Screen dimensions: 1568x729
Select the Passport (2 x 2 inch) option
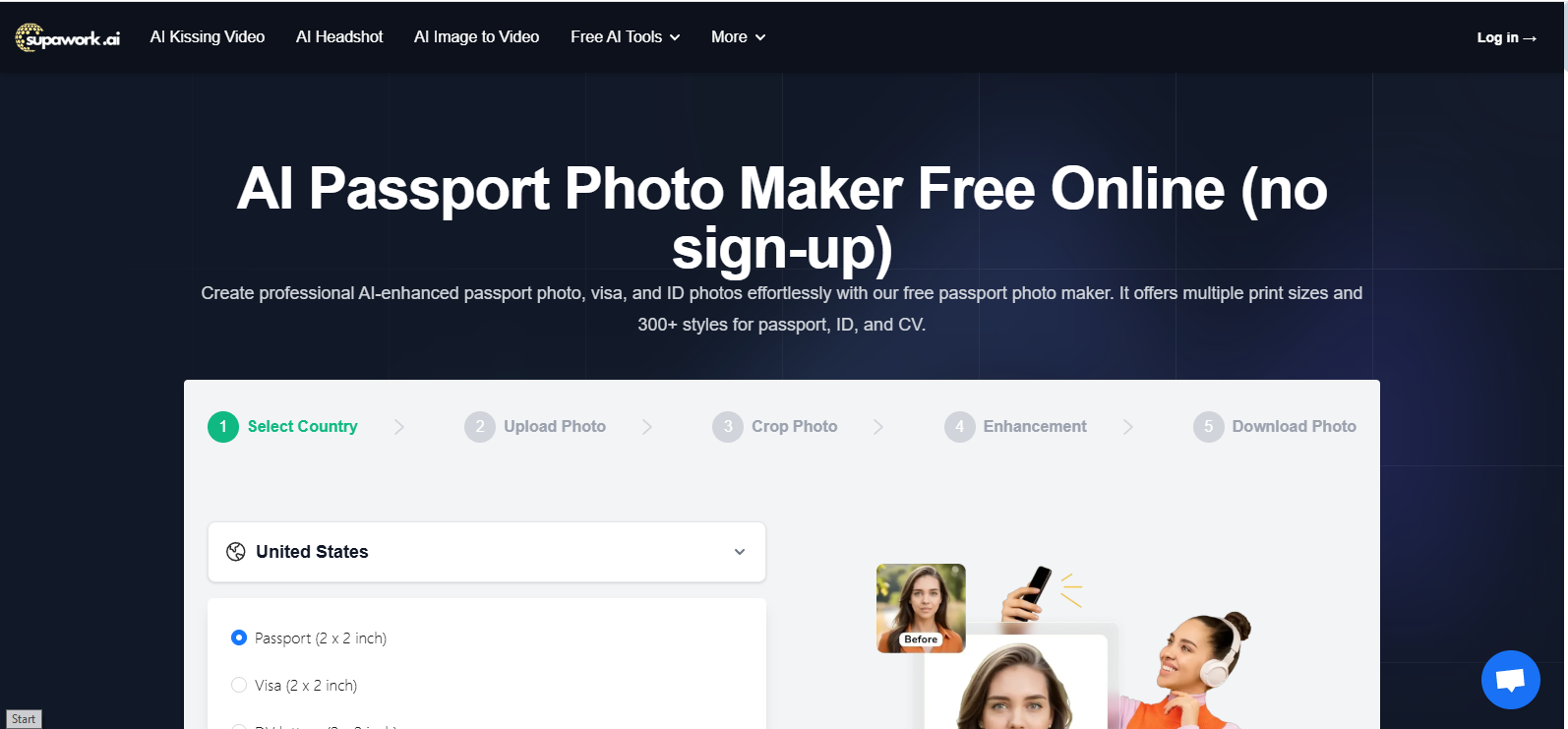pyautogui.click(x=309, y=638)
